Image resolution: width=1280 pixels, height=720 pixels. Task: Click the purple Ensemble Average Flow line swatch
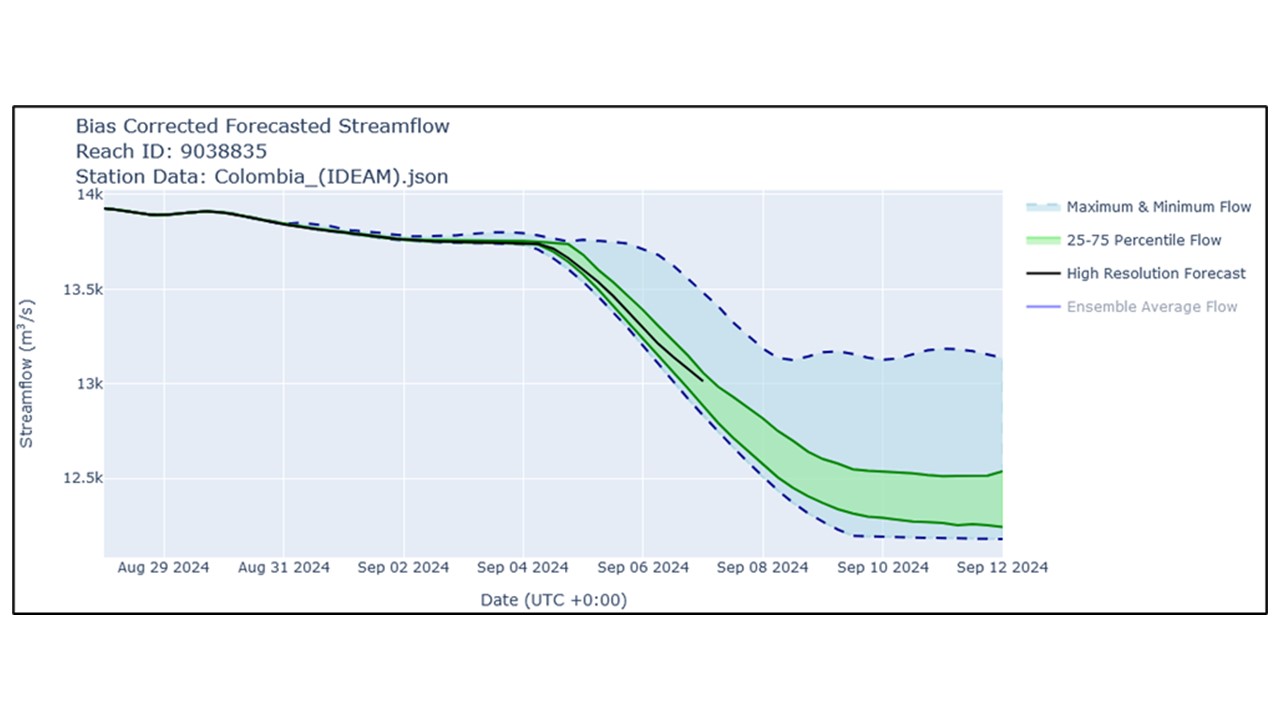coord(1042,306)
